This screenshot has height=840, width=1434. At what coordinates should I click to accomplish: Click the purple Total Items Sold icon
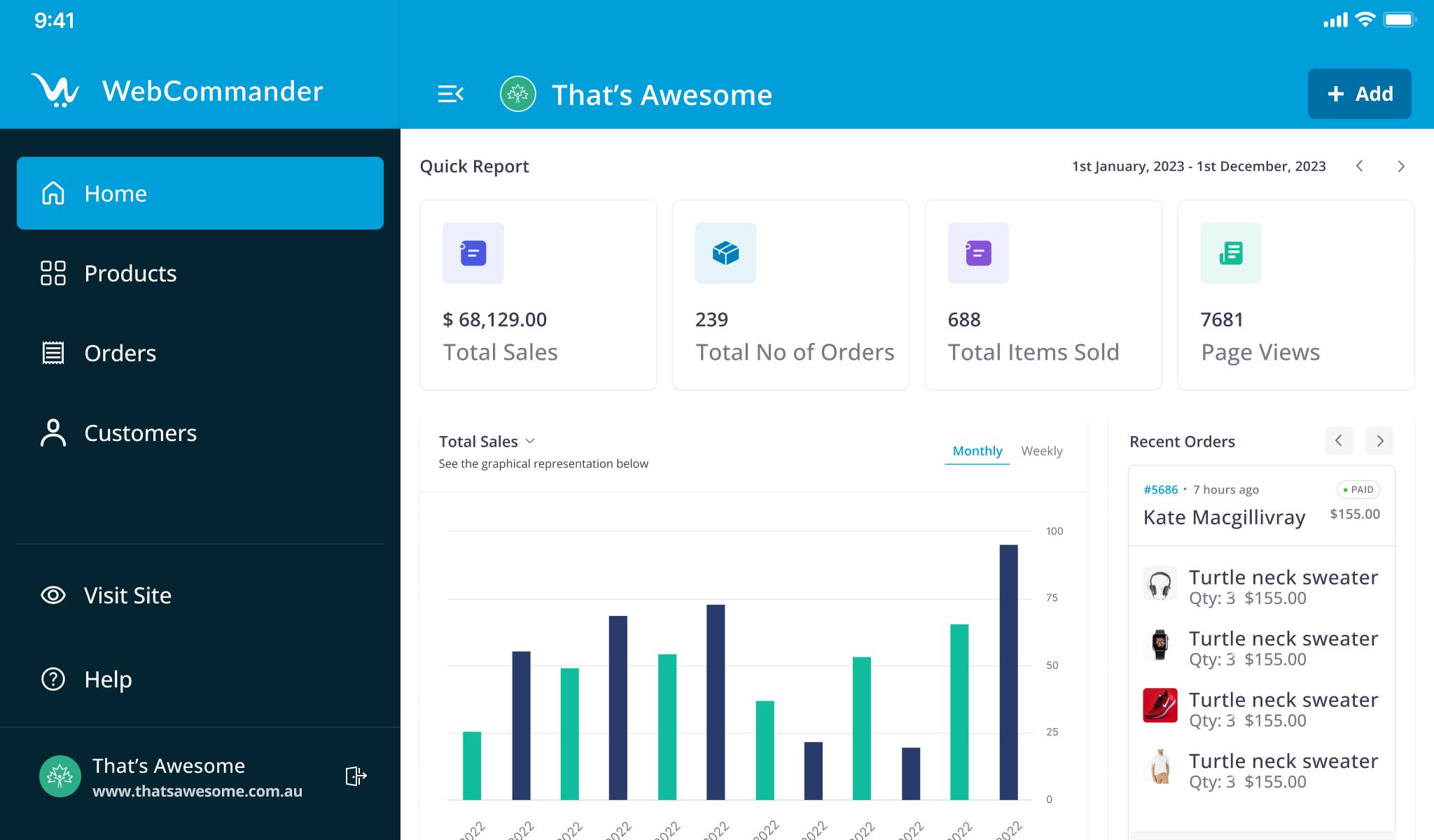click(978, 253)
